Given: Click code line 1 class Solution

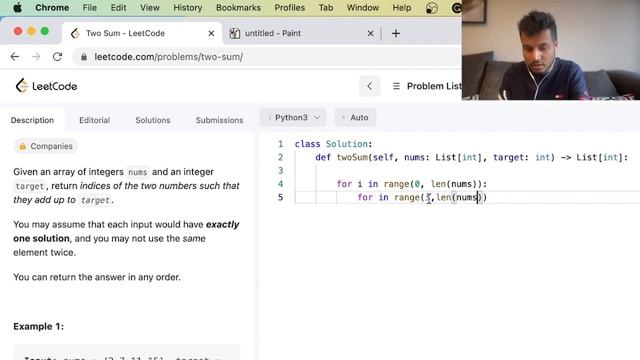Looking at the screenshot, I should coord(333,144).
